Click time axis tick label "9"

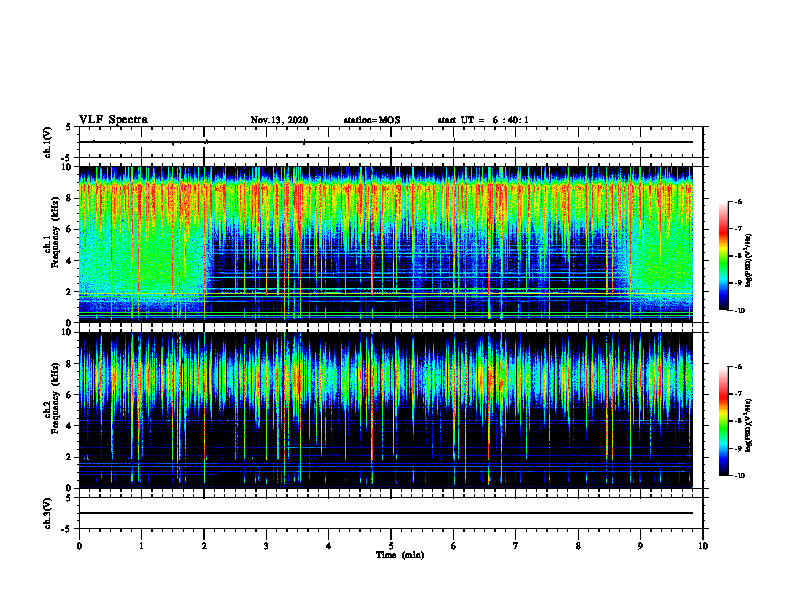(x=640, y=546)
